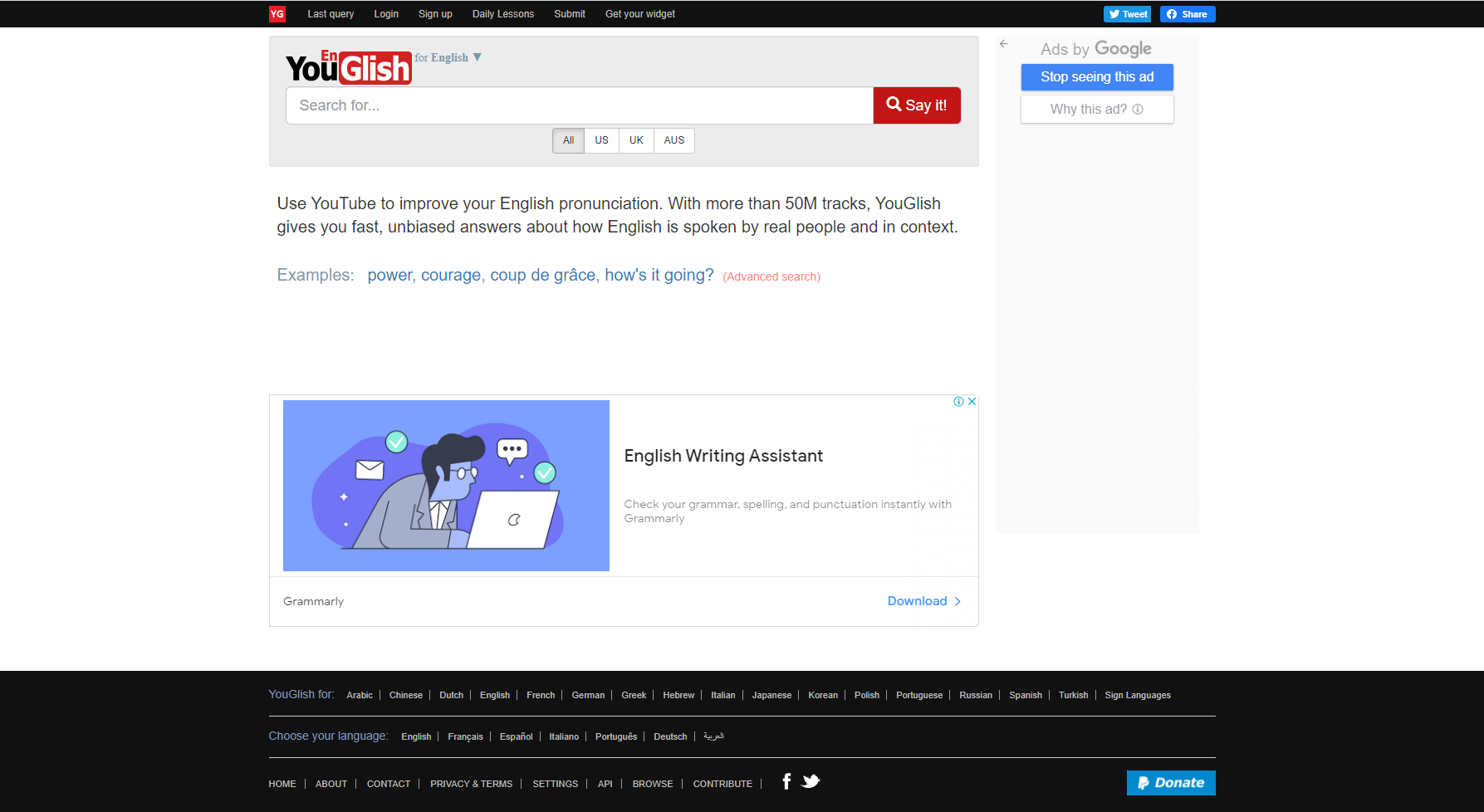Select the AUS accent filter
The image size is (1484, 812).
pyautogui.click(x=674, y=140)
